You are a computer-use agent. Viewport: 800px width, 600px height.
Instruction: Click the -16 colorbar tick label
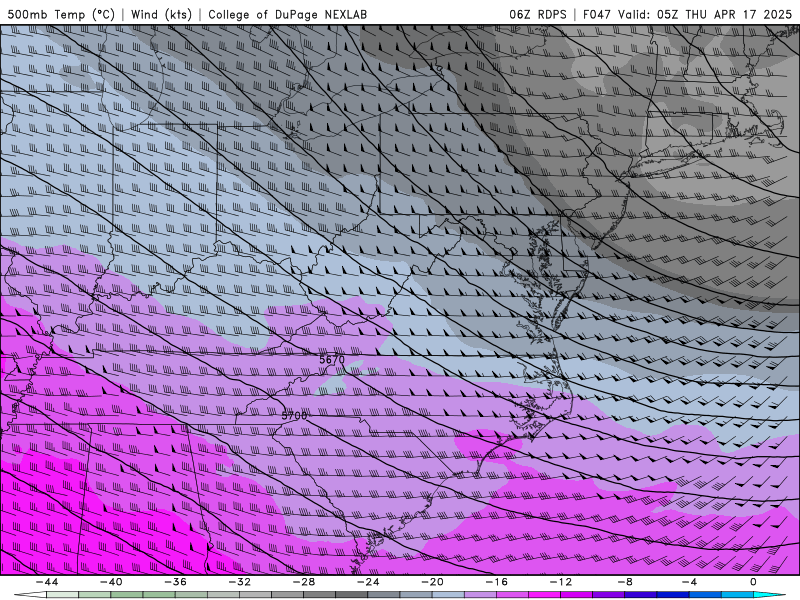[x=496, y=582]
